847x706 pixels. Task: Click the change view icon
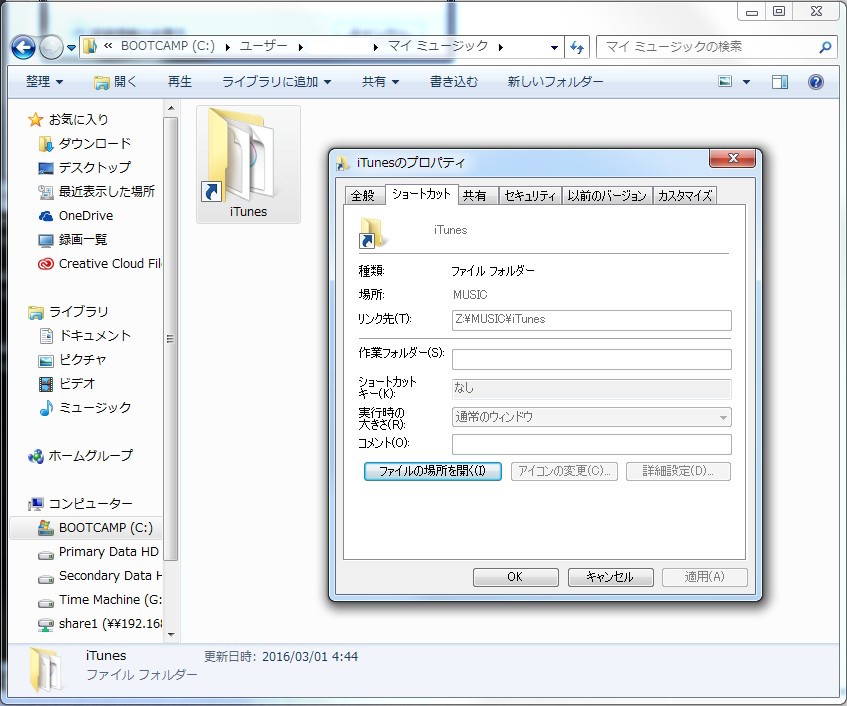pyautogui.click(x=725, y=82)
